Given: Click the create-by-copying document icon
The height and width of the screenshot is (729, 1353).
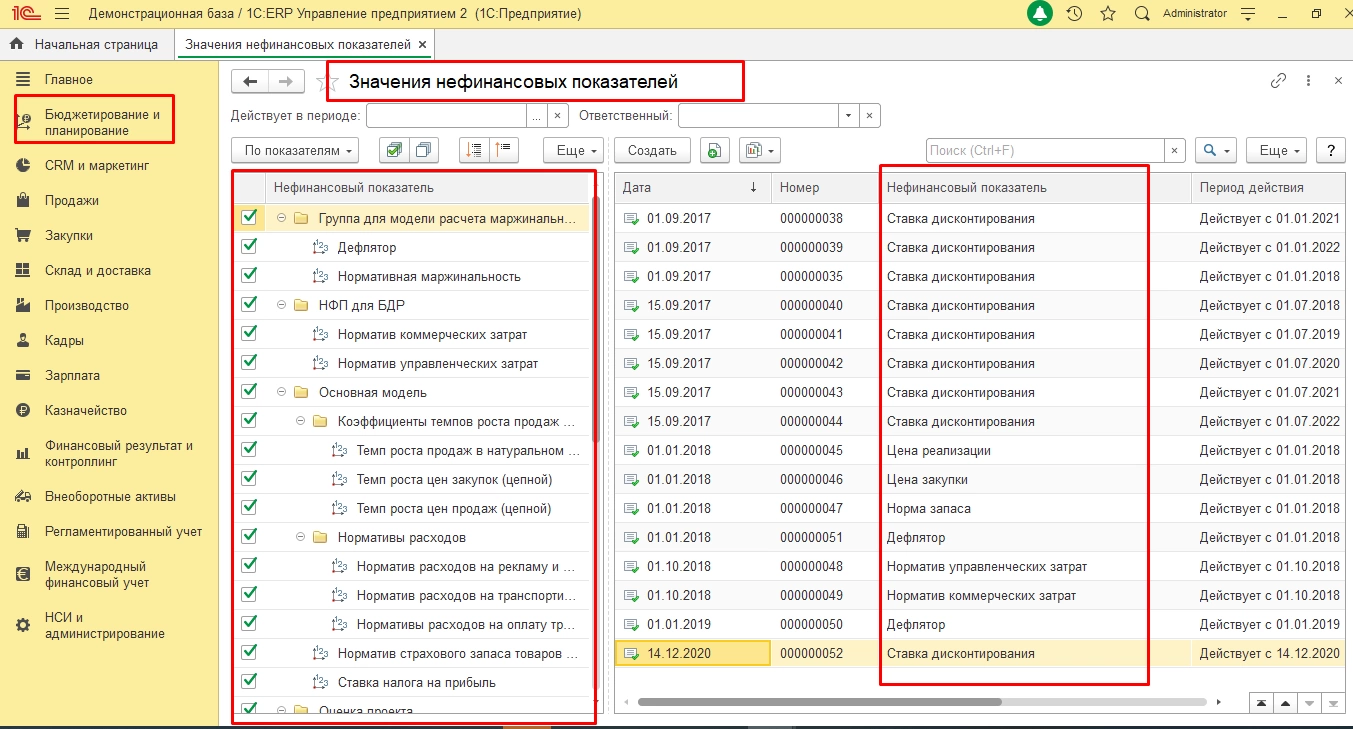Looking at the screenshot, I should tap(714, 150).
